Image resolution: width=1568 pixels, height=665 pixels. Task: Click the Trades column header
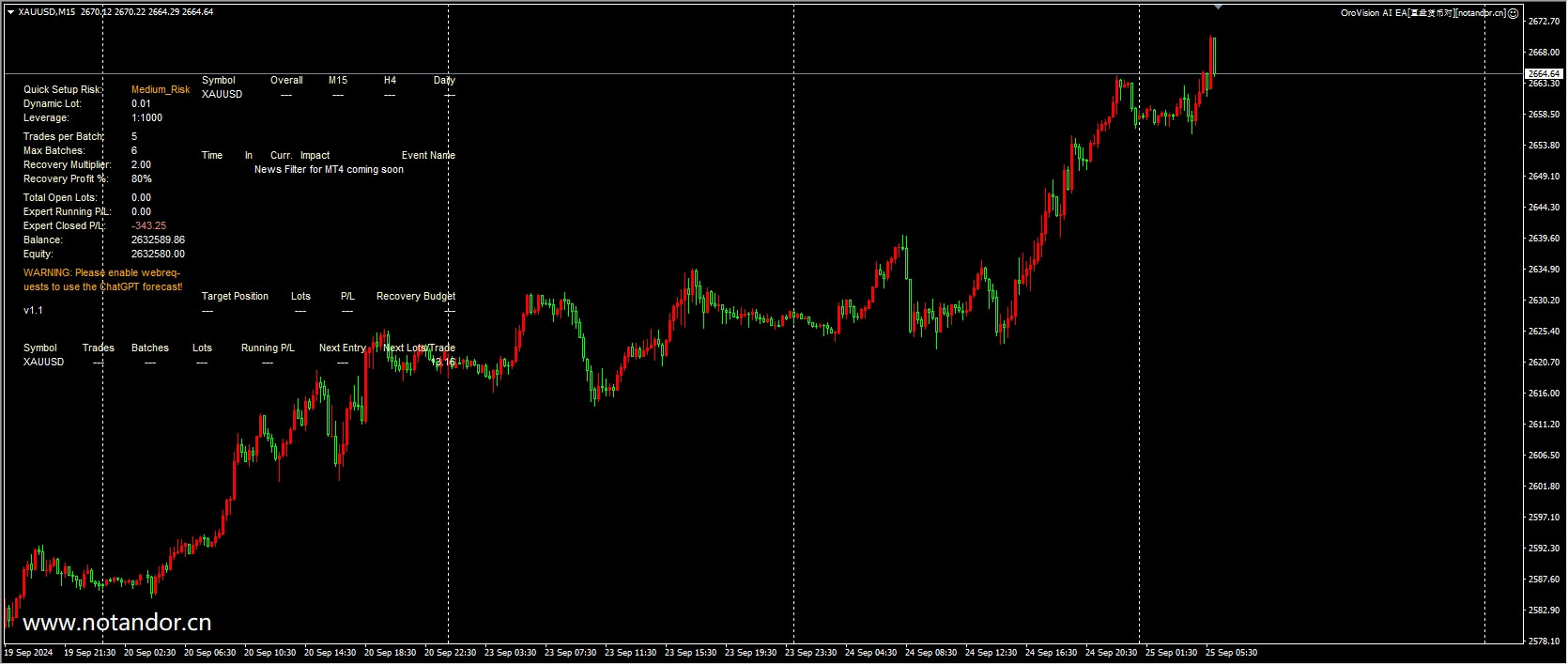[x=99, y=348]
